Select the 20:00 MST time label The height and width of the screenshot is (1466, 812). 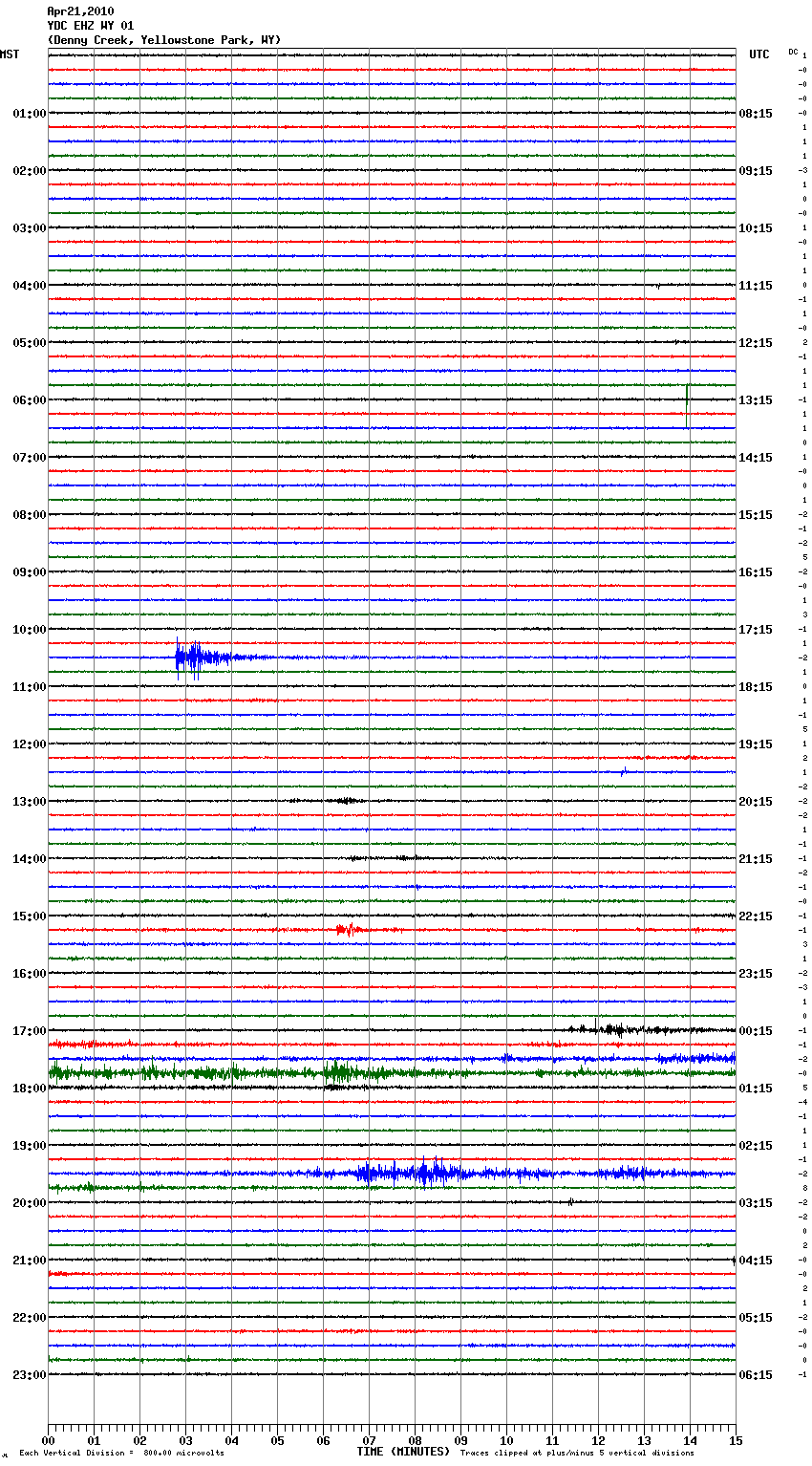click(x=29, y=1203)
